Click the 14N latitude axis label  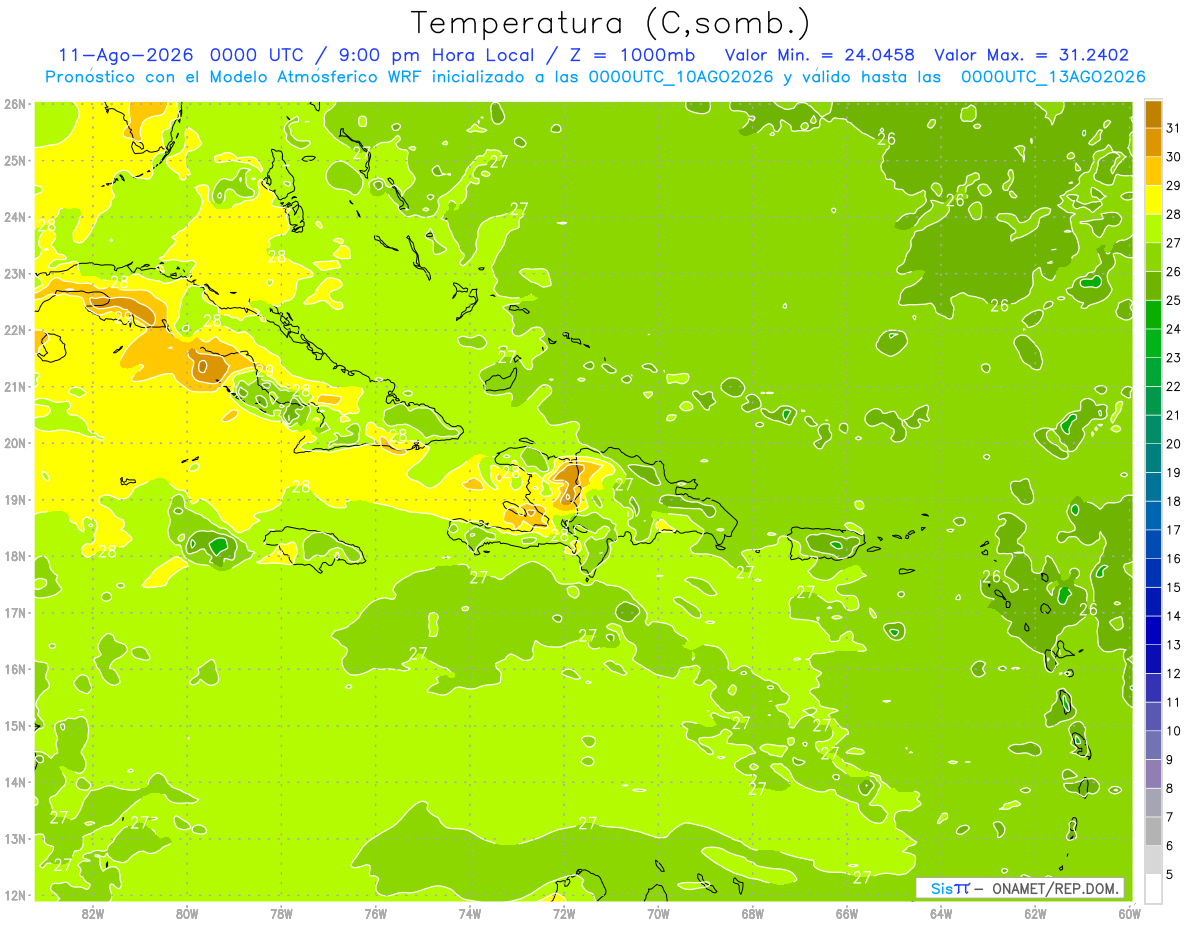(x=15, y=782)
